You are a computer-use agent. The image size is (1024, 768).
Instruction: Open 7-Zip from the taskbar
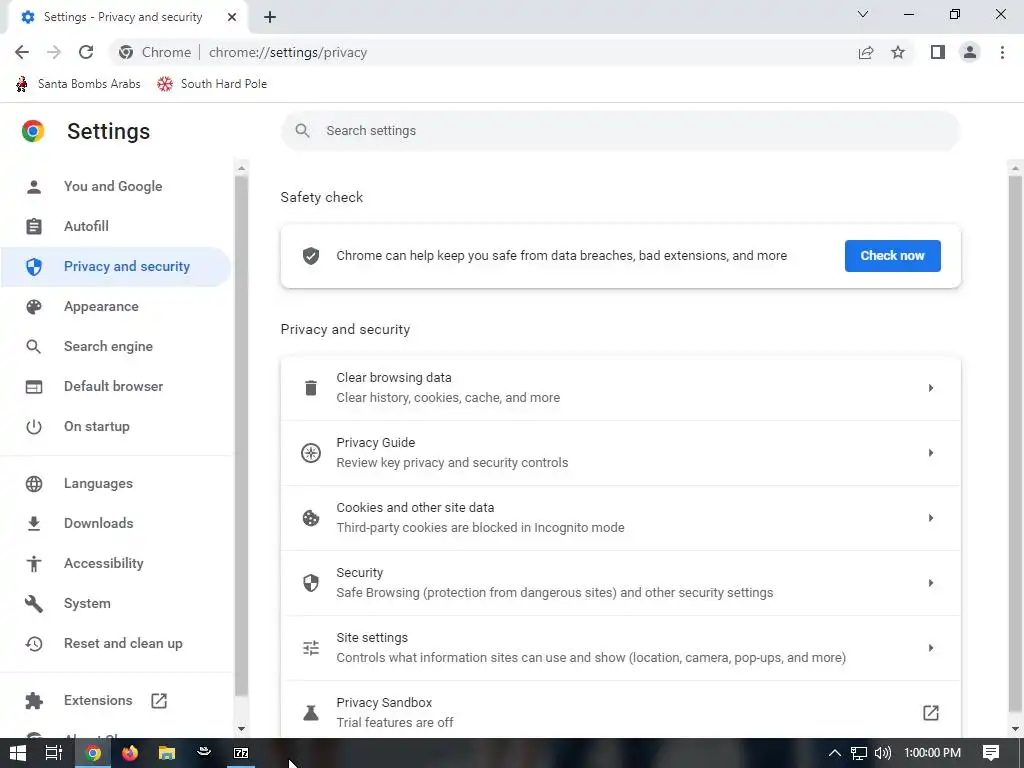[x=241, y=753]
